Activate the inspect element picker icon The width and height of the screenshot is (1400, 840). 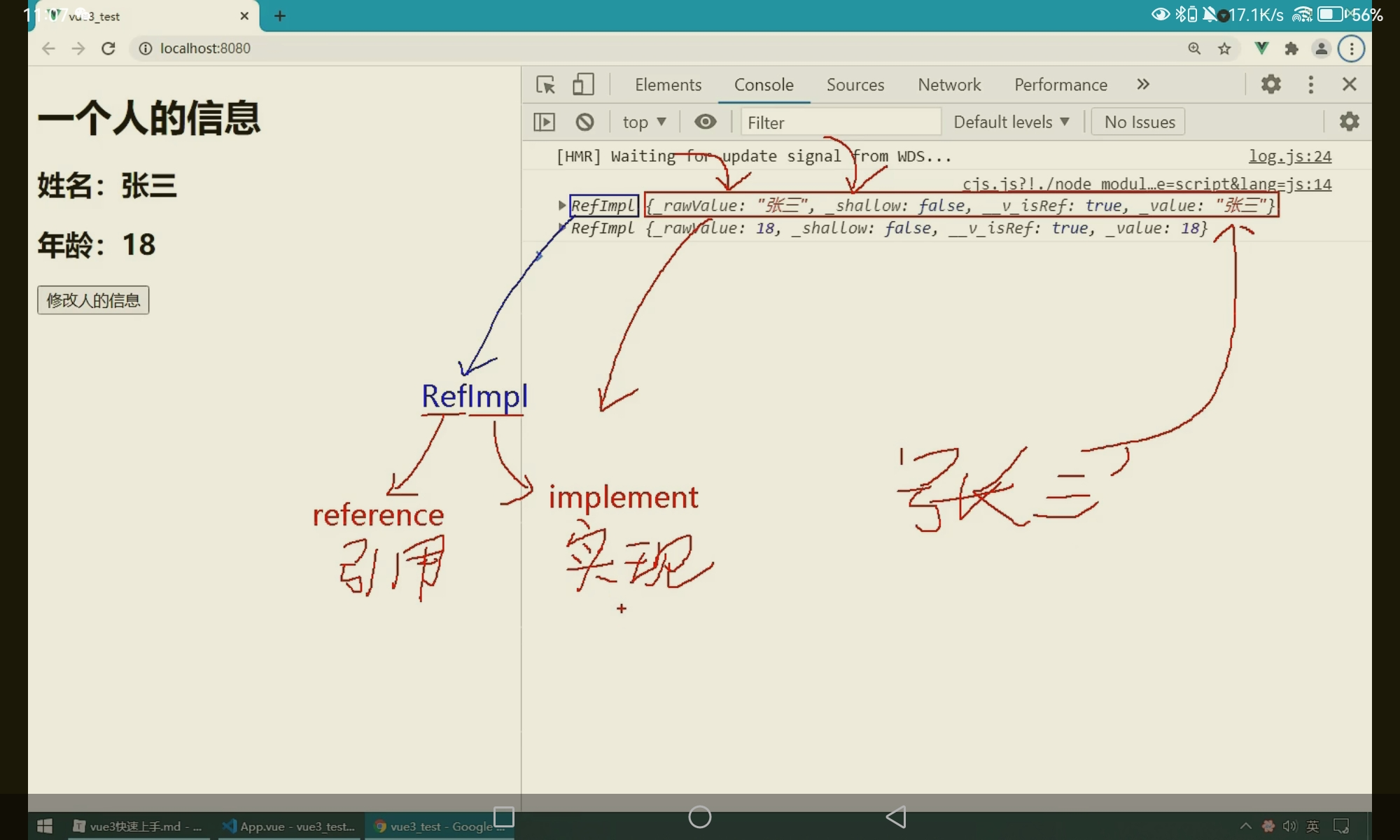[x=545, y=85]
